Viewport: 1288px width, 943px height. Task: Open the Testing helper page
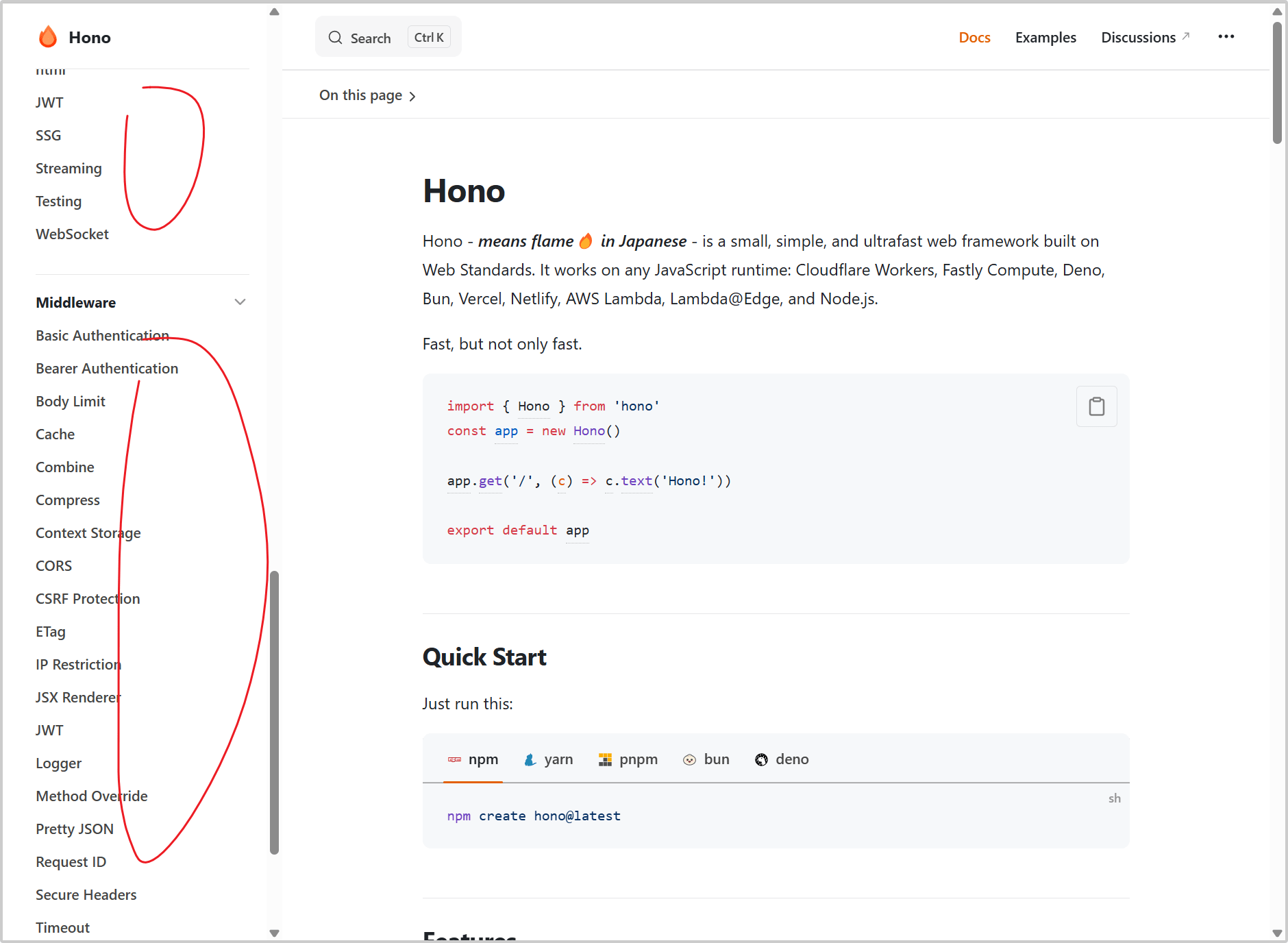(x=59, y=201)
